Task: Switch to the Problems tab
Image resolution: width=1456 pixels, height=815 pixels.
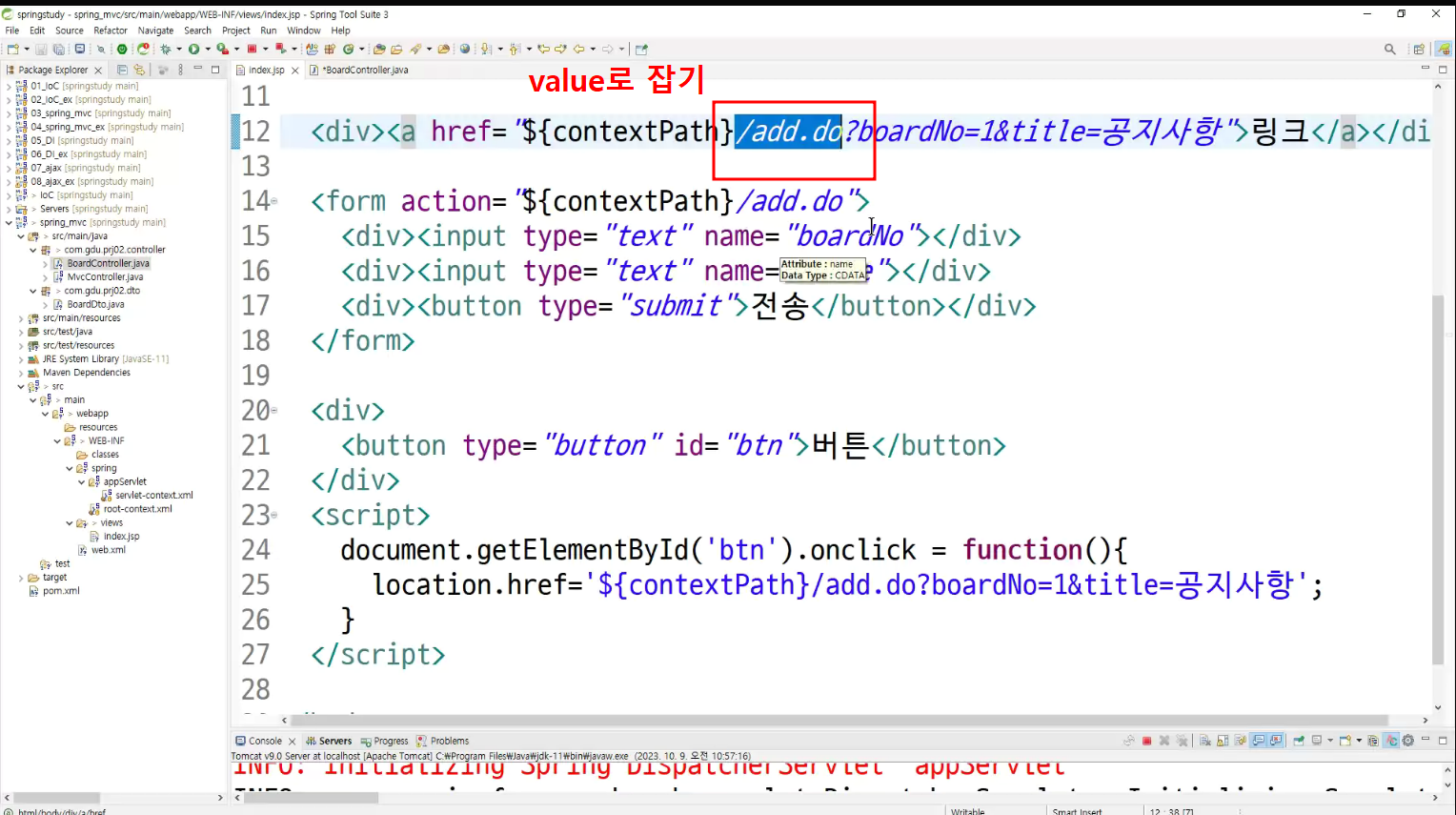Action: click(x=443, y=741)
